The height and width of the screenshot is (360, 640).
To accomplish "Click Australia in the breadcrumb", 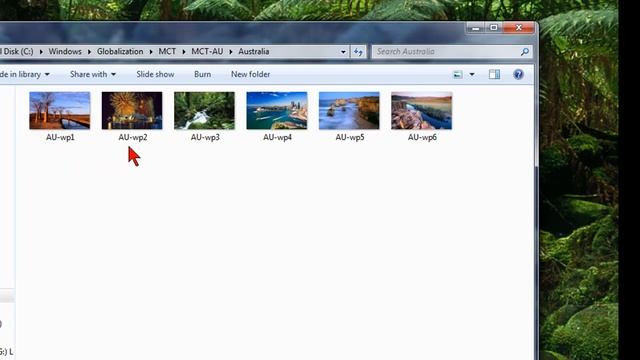I will [253, 51].
